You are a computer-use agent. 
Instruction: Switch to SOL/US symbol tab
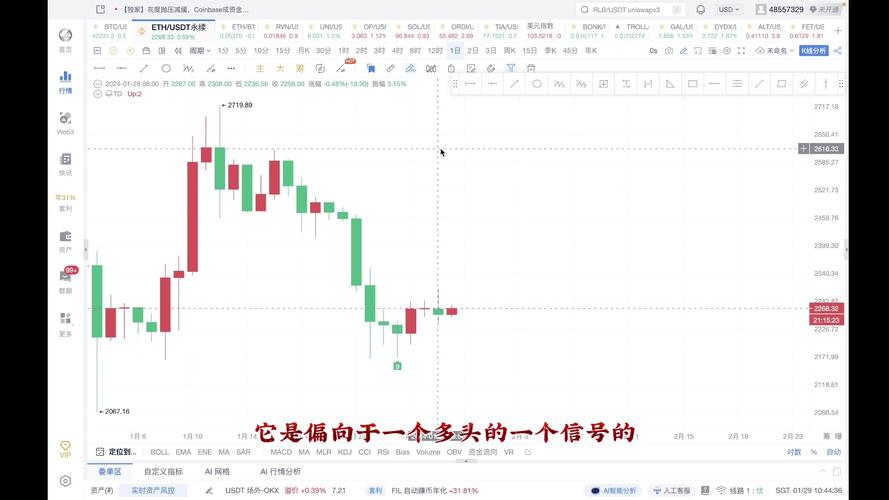point(412,31)
